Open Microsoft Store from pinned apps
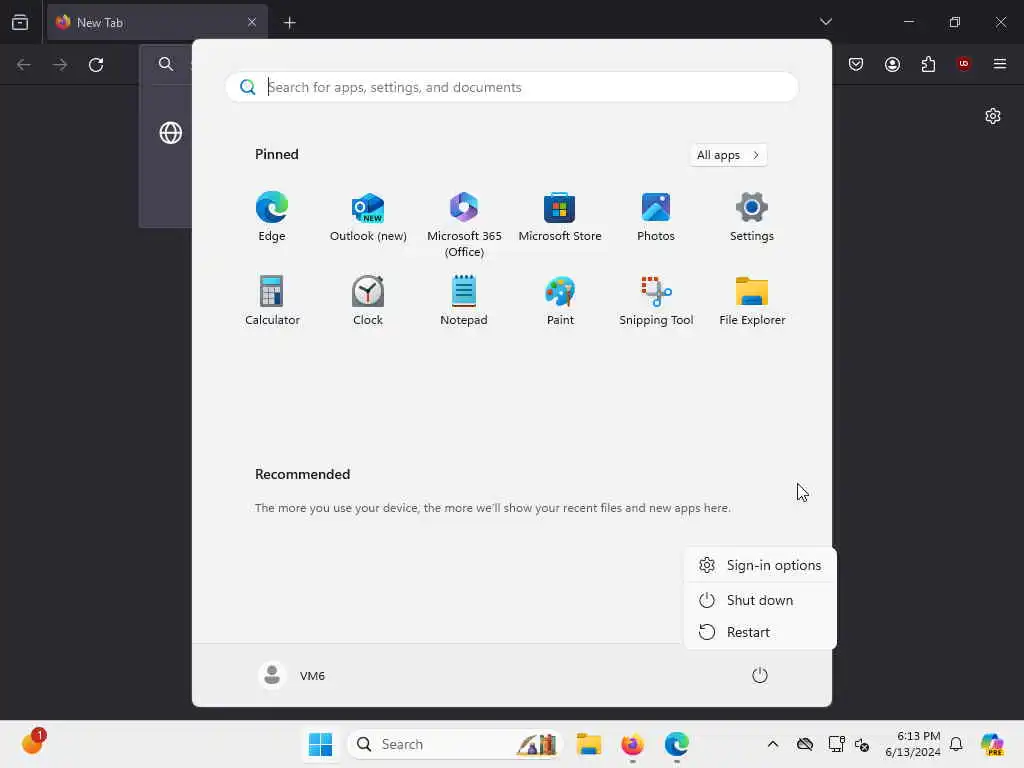This screenshot has height=768, width=1024. coord(560,216)
